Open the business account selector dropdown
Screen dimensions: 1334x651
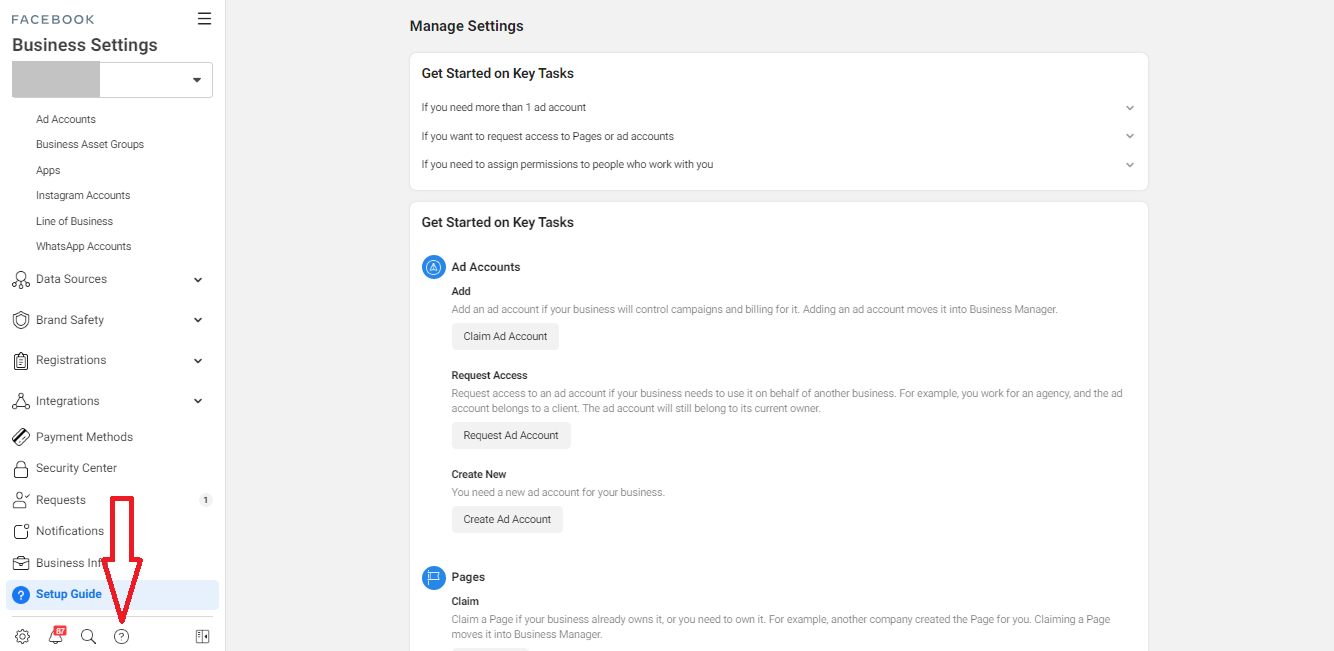(112, 80)
